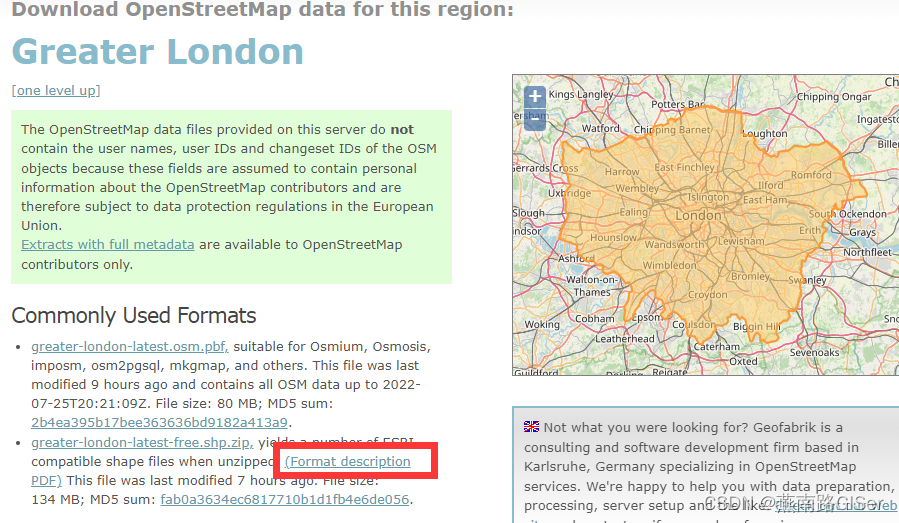This screenshot has width=899, height=523.
Task: Open 'Extracts with full metadata' link
Action: tap(108, 245)
